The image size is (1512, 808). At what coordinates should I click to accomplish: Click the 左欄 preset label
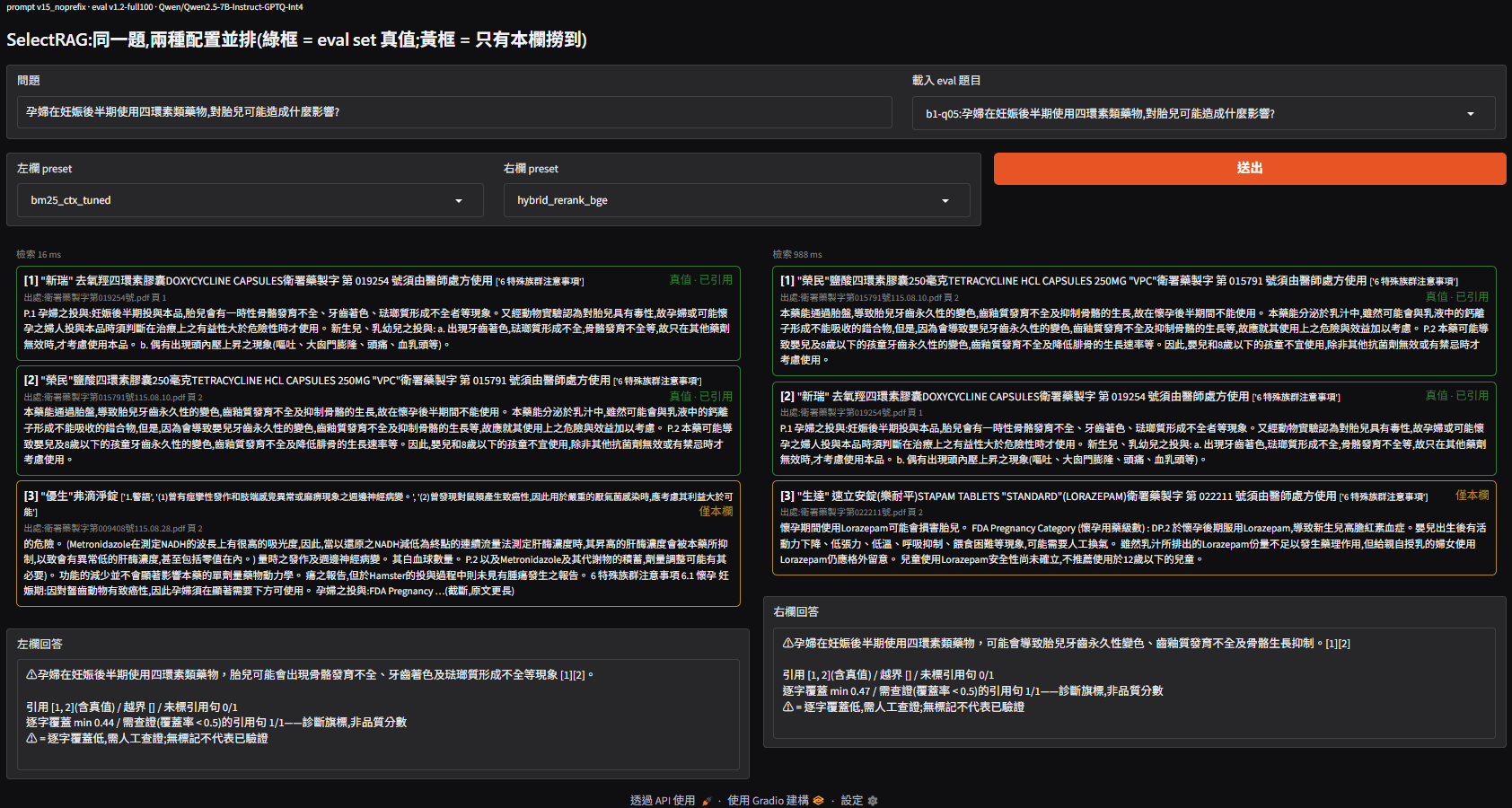[x=44, y=169]
